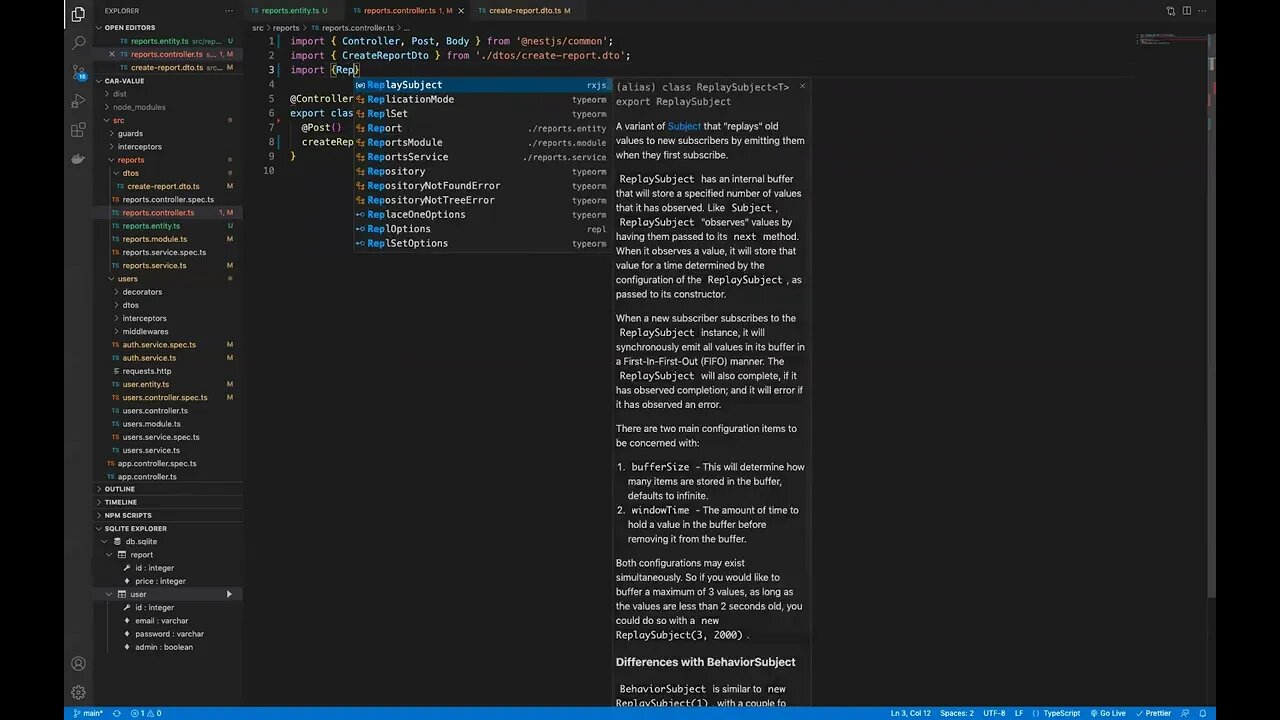Select Report suggestion from ./reports.entity
1280x720 pixels.
[x=482, y=128]
